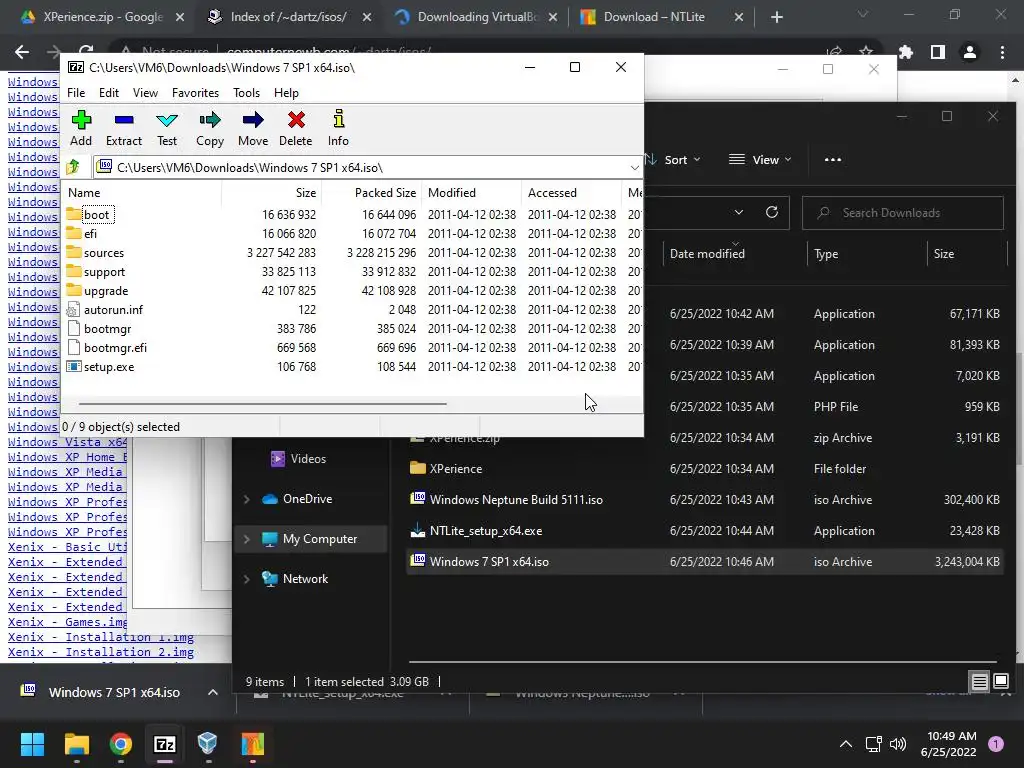Open the View dropdown in File Explorer

[x=760, y=159]
